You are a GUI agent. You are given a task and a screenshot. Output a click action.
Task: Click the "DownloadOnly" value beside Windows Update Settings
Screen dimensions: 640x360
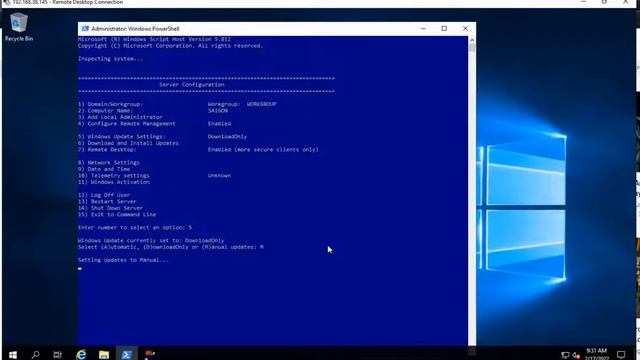pyautogui.click(x=227, y=137)
